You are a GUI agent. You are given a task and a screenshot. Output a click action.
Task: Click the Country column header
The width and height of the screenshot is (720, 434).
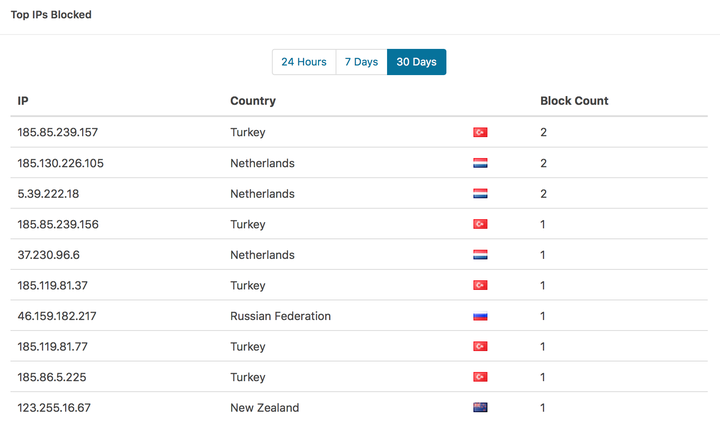tap(253, 101)
